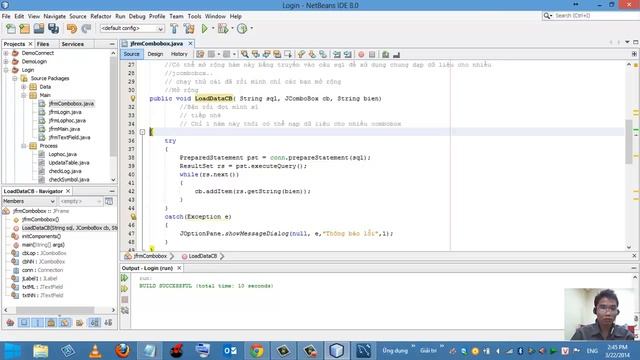Open the Source menu
This screenshot has width=640, height=360.
pos(78,16)
